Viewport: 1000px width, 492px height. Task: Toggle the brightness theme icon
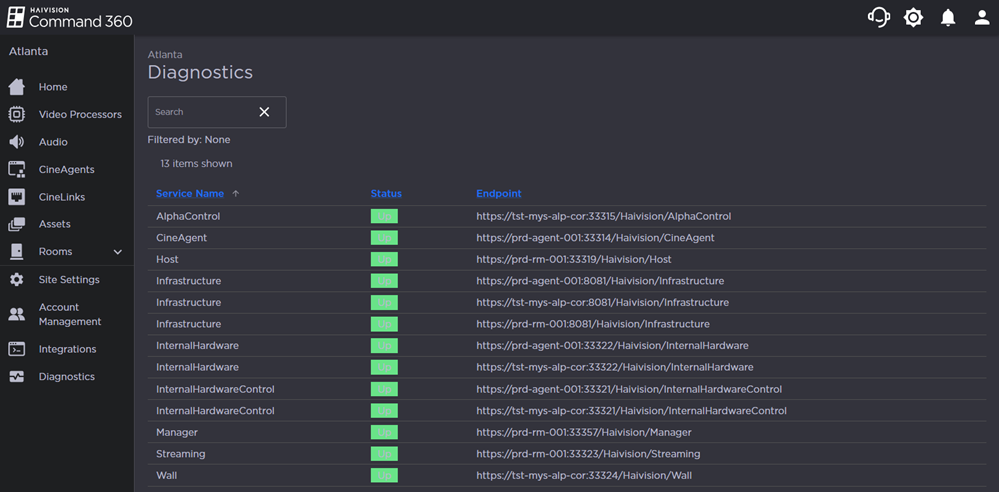(913, 17)
